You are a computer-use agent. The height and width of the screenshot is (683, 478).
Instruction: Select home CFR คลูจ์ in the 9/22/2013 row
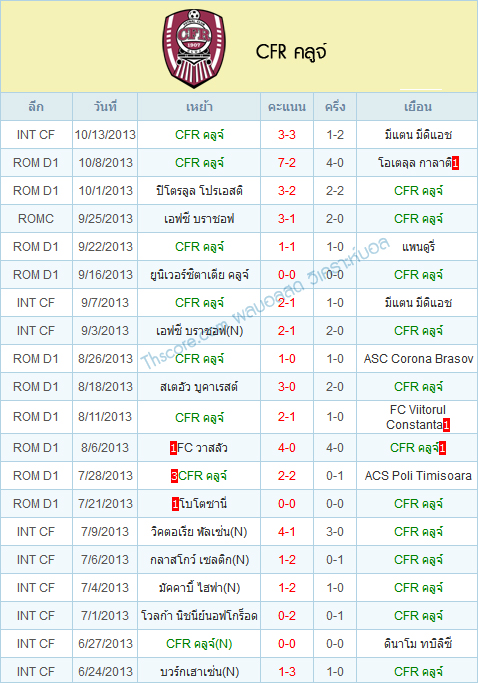[x=199, y=247]
